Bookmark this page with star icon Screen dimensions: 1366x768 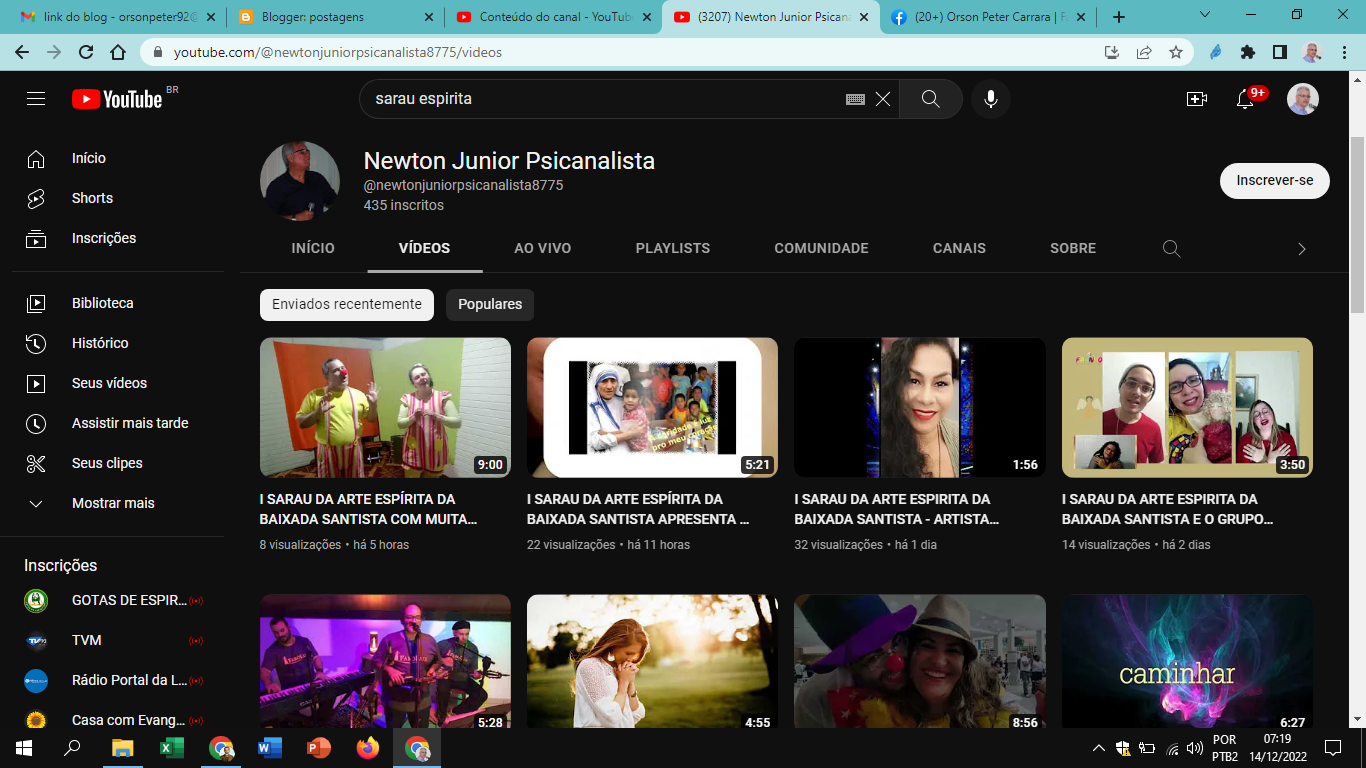pos(1176,52)
